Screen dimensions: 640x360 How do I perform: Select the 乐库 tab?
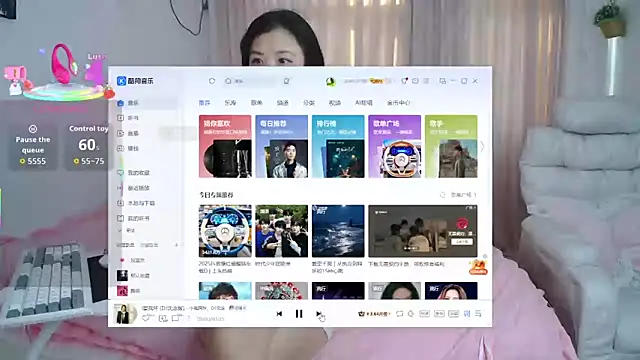(230, 103)
